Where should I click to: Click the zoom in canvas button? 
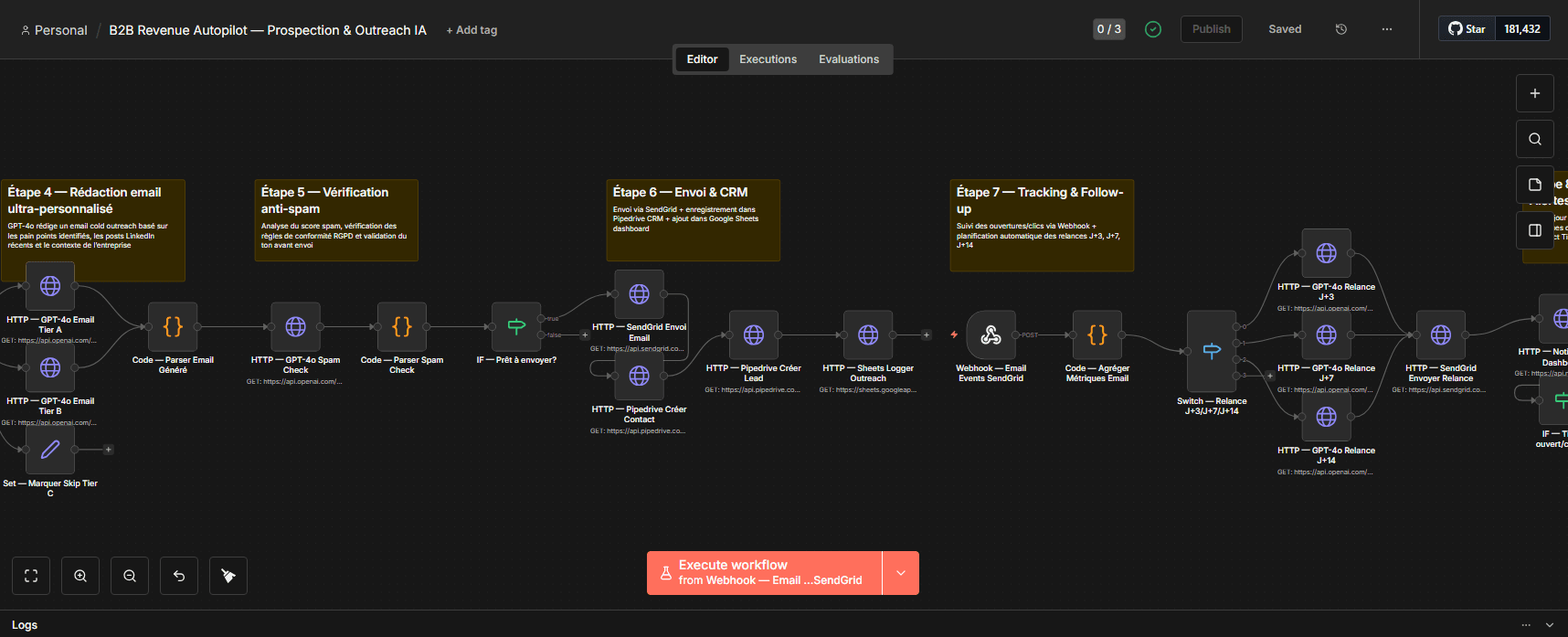pyautogui.click(x=80, y=576)
